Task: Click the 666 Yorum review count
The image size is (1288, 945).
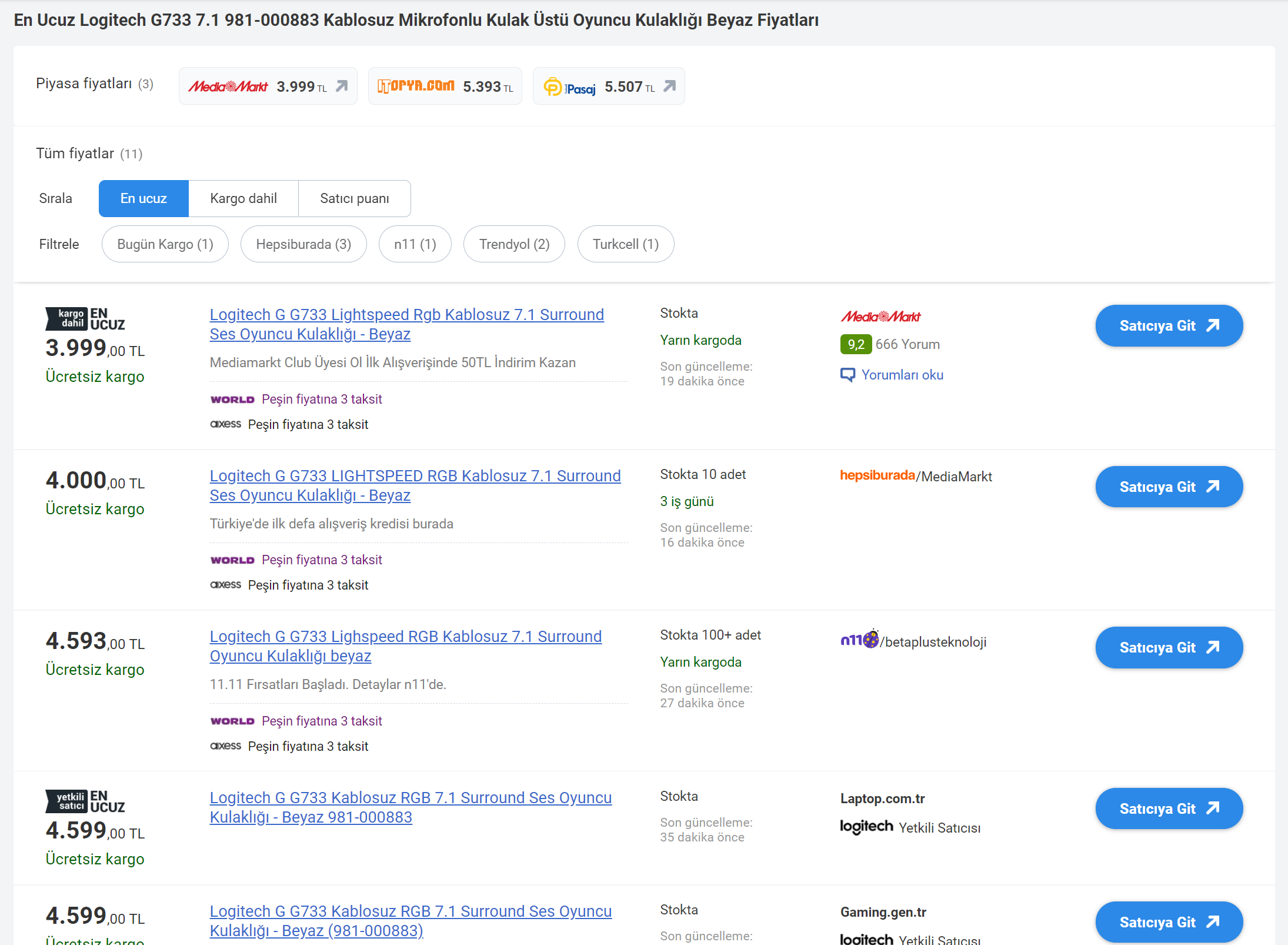Action: [x=907, y=344]
